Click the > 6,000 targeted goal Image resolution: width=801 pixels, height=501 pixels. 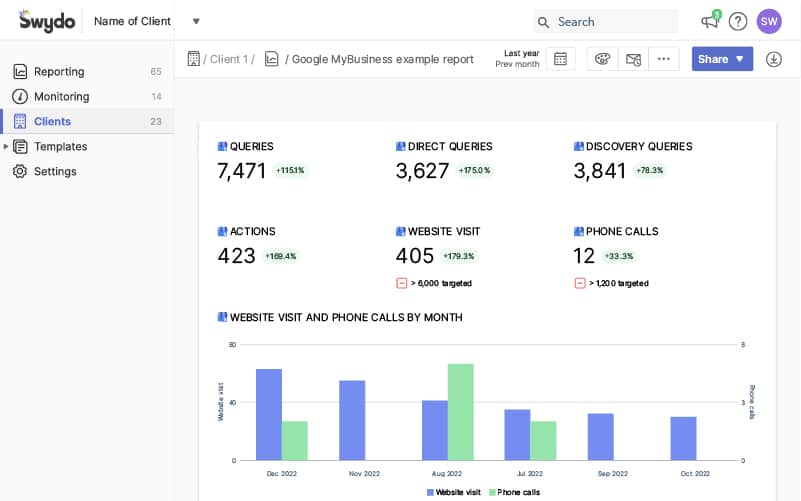441,283
